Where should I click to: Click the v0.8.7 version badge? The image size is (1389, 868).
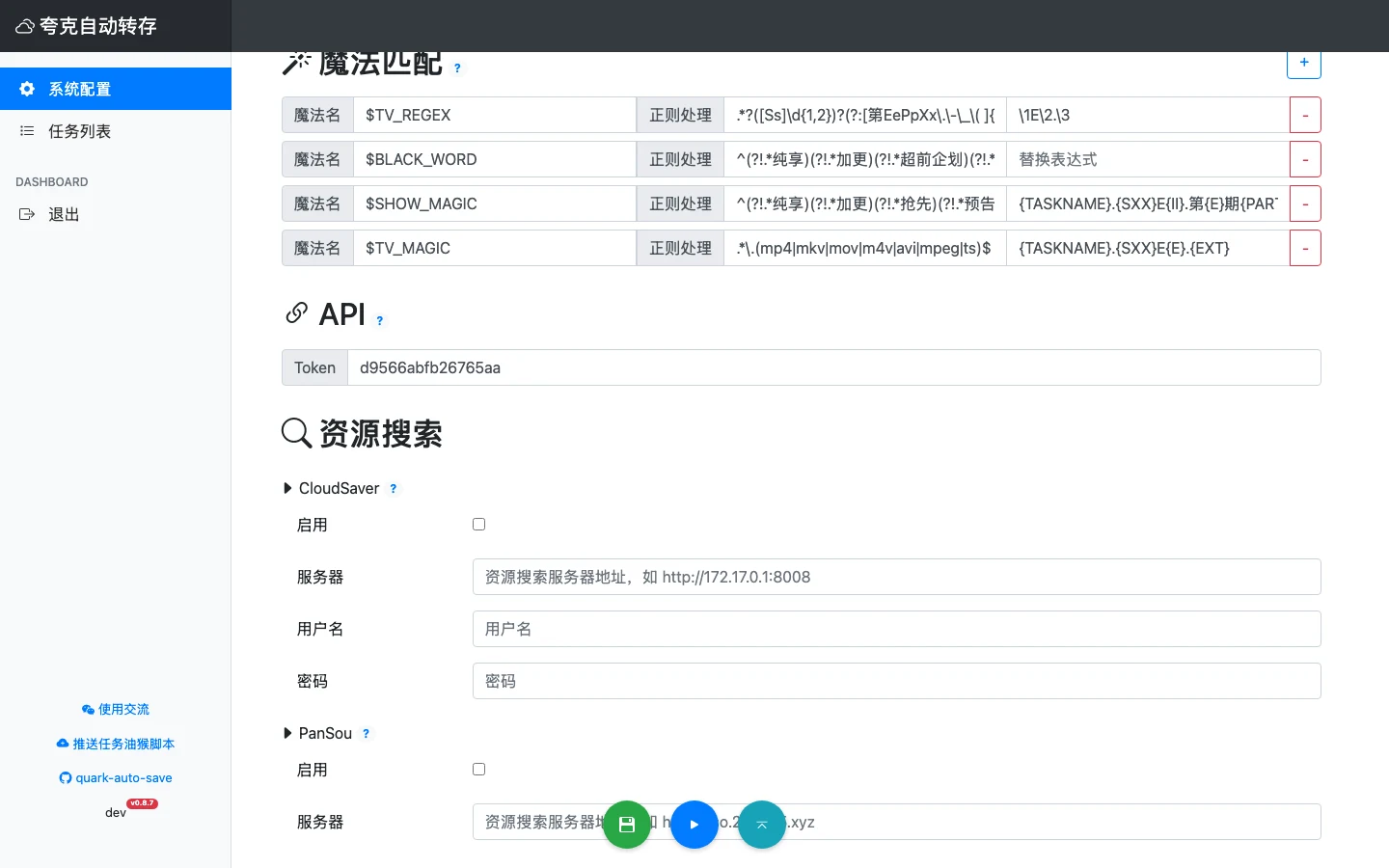pos(142,803)
